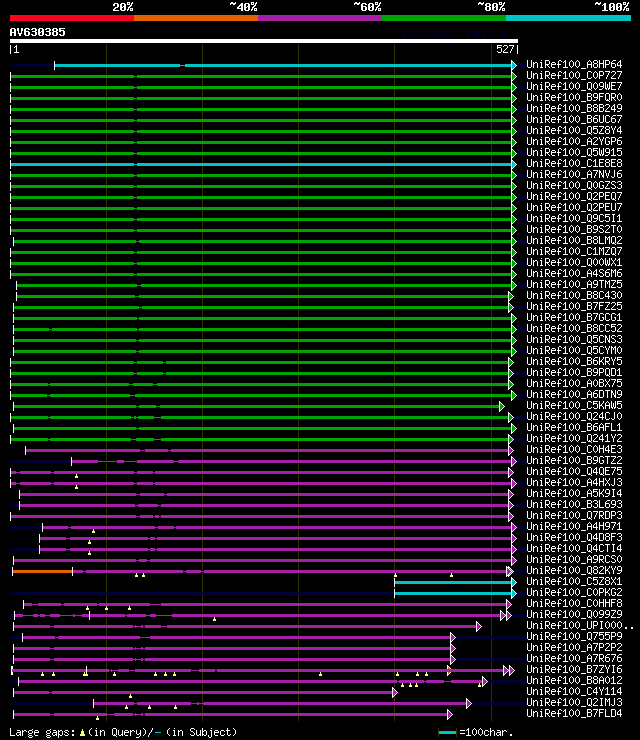Click hit name UniRef100_B6AFL1
The height and width of the screenshot is (740, 640).
click(574, 428)
